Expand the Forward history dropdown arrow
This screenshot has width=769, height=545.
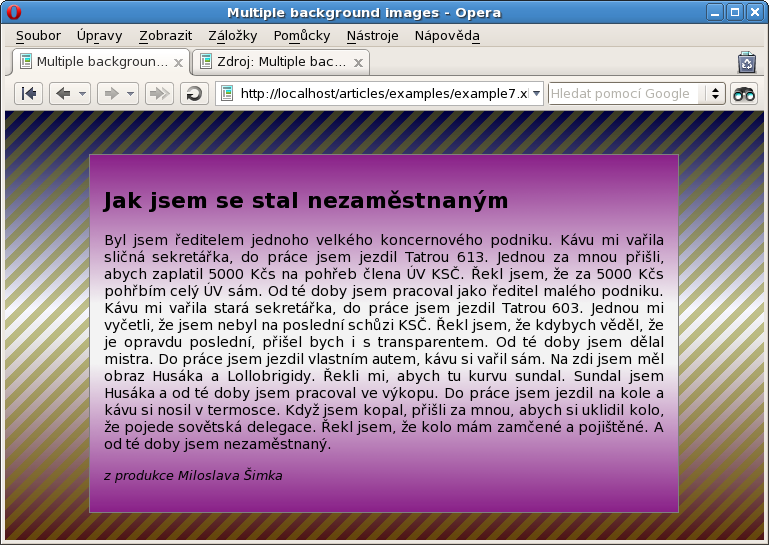point(130,93)
